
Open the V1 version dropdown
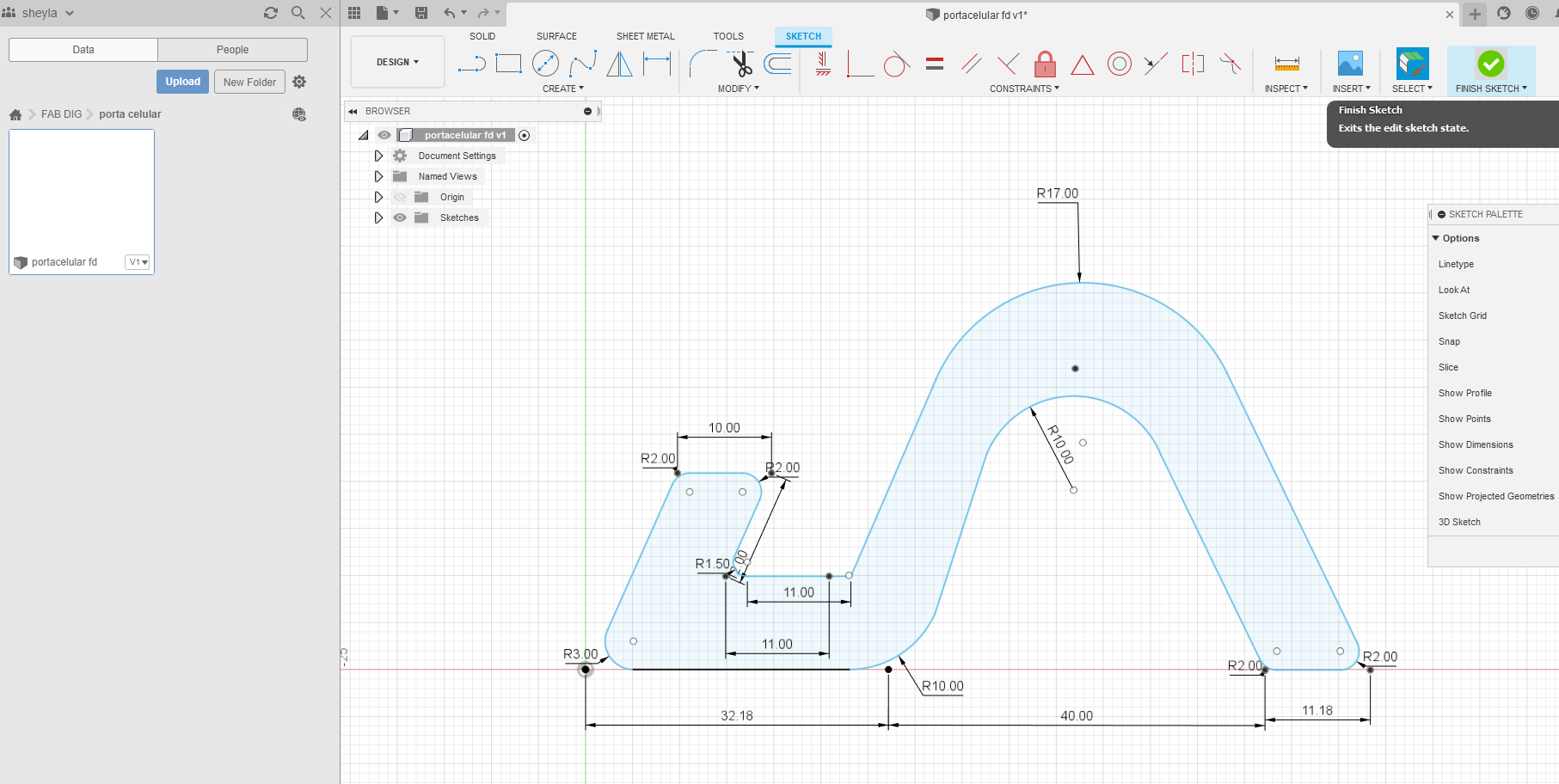click(138, 262)
